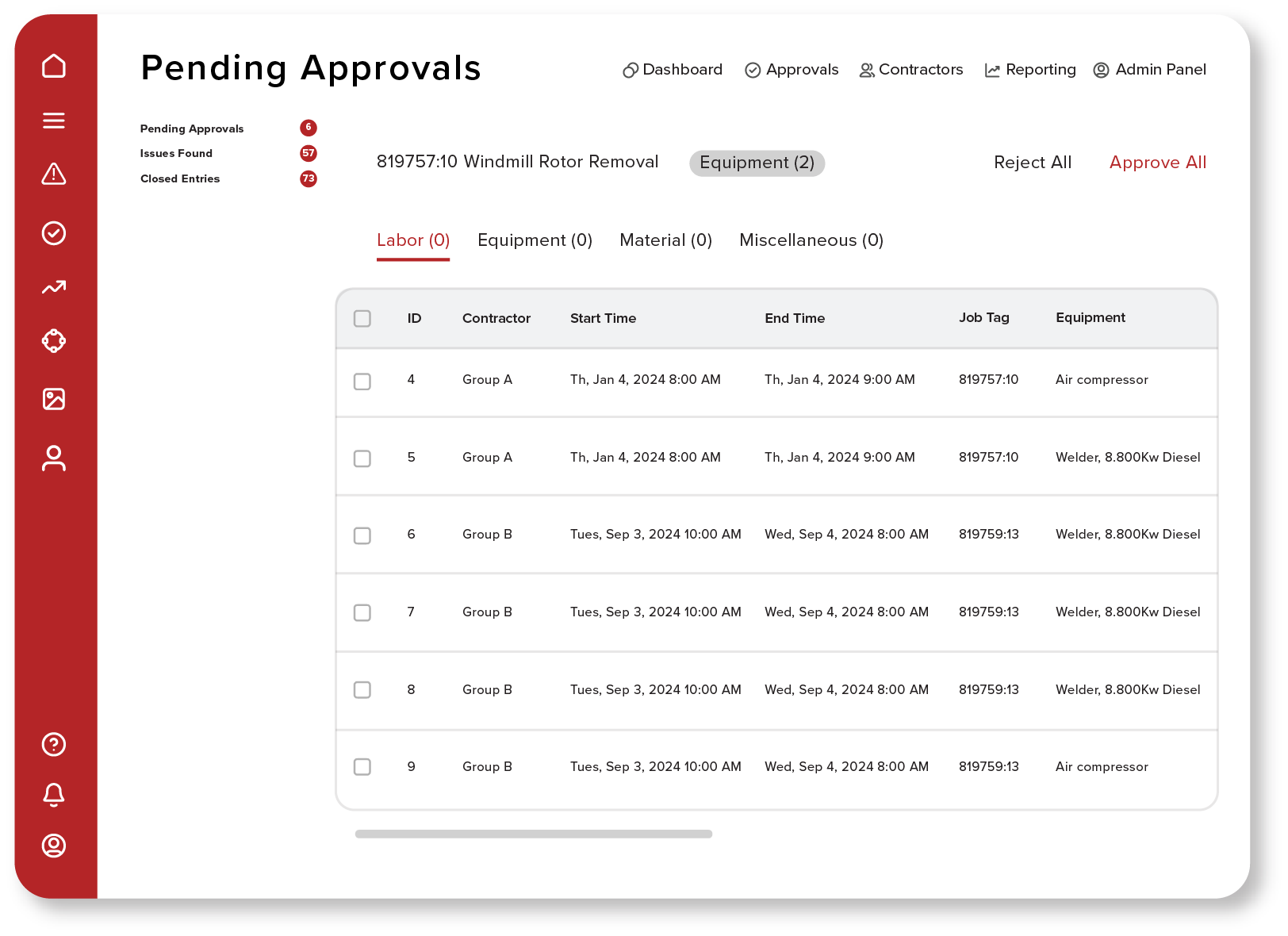The width and height of the screenshot is (1288, 936).
Task: Click the red 57 badge beside Issues Found
Action: (x=309, y=153)
